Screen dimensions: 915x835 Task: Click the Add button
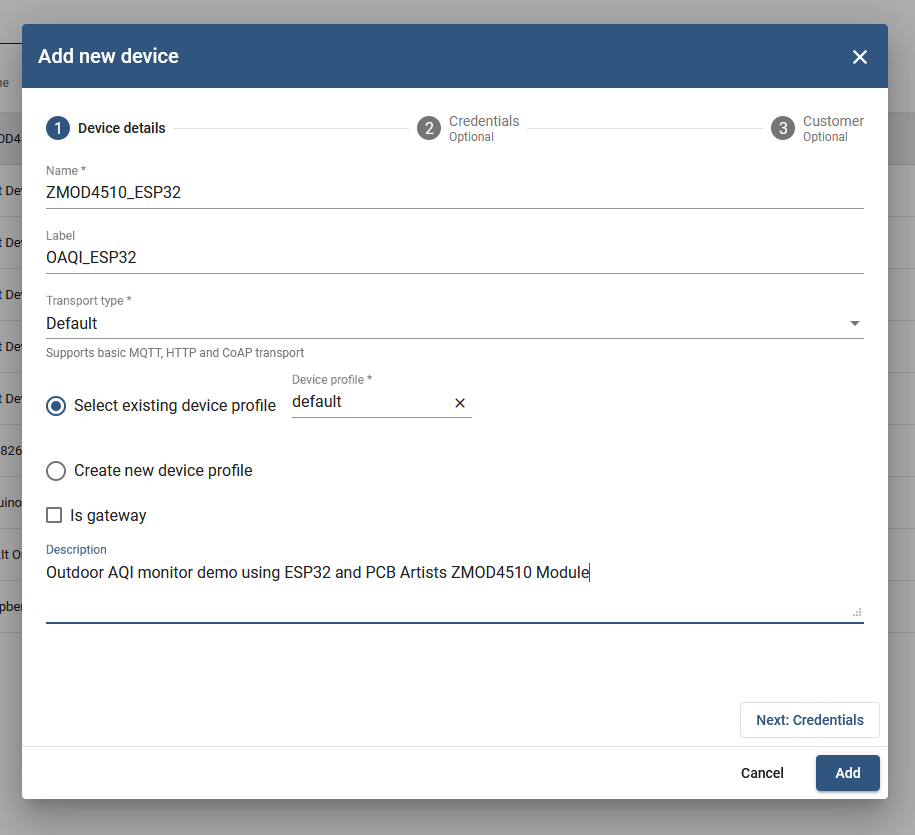click(847, 773)
